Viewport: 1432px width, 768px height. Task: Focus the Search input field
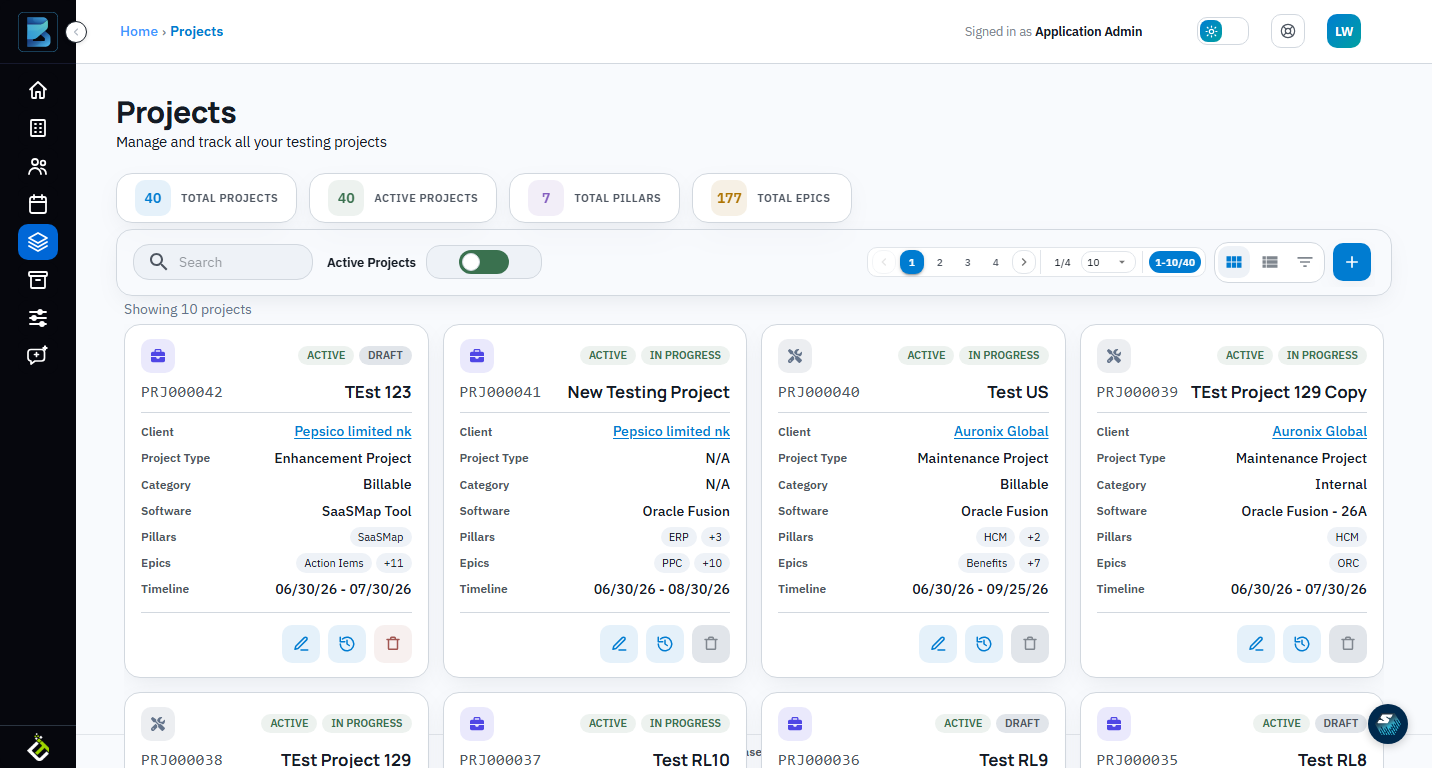click(x=223, y=262)
